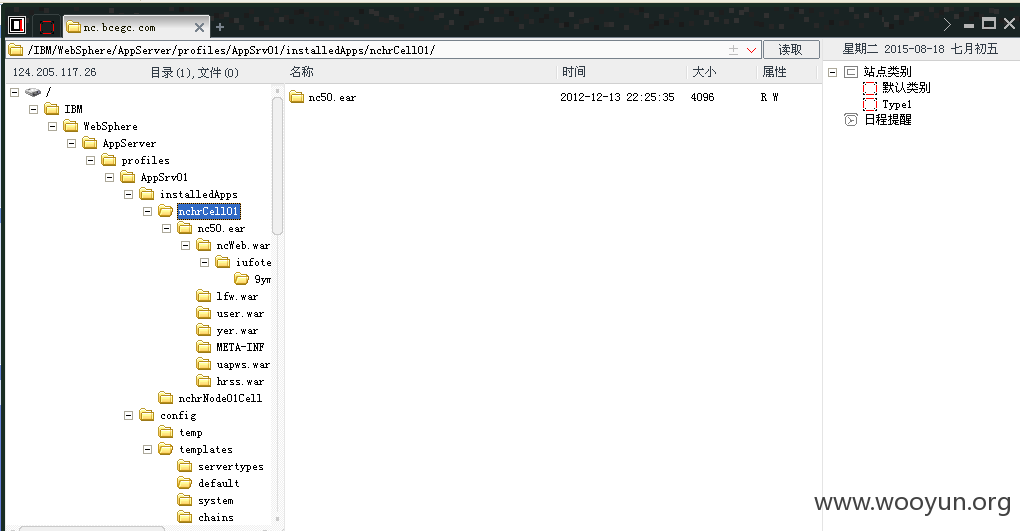Click the folder tree vertical scrollbar
The image size is (1020, 531).
tap(278, 166)
